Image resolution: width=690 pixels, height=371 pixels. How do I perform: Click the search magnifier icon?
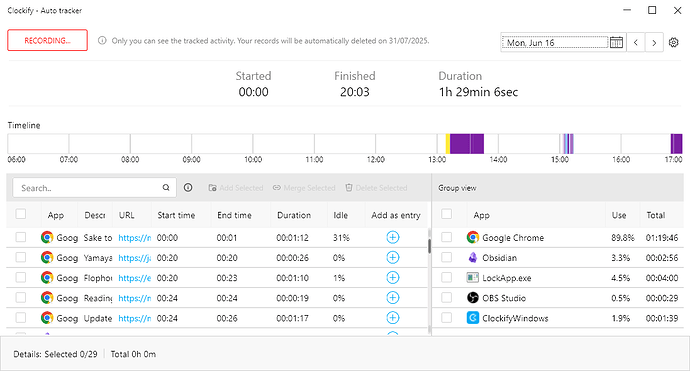pyautogui.click(x=166, y=187)
